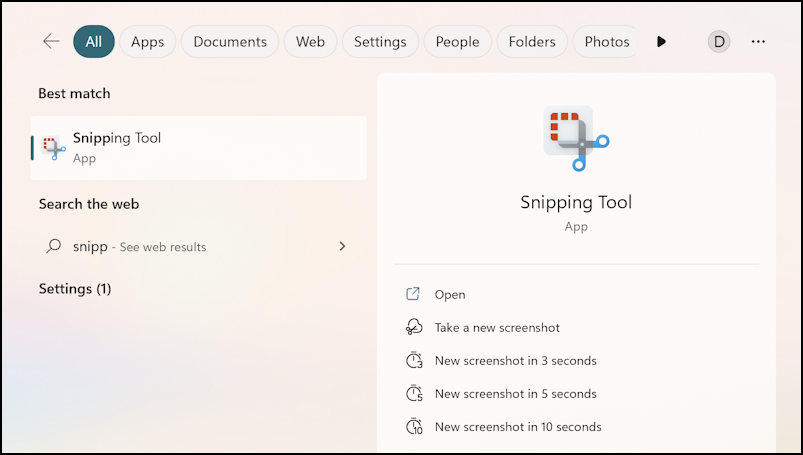
Task: Click the 10-second timer icon
Action: click(x=414, y=426)
